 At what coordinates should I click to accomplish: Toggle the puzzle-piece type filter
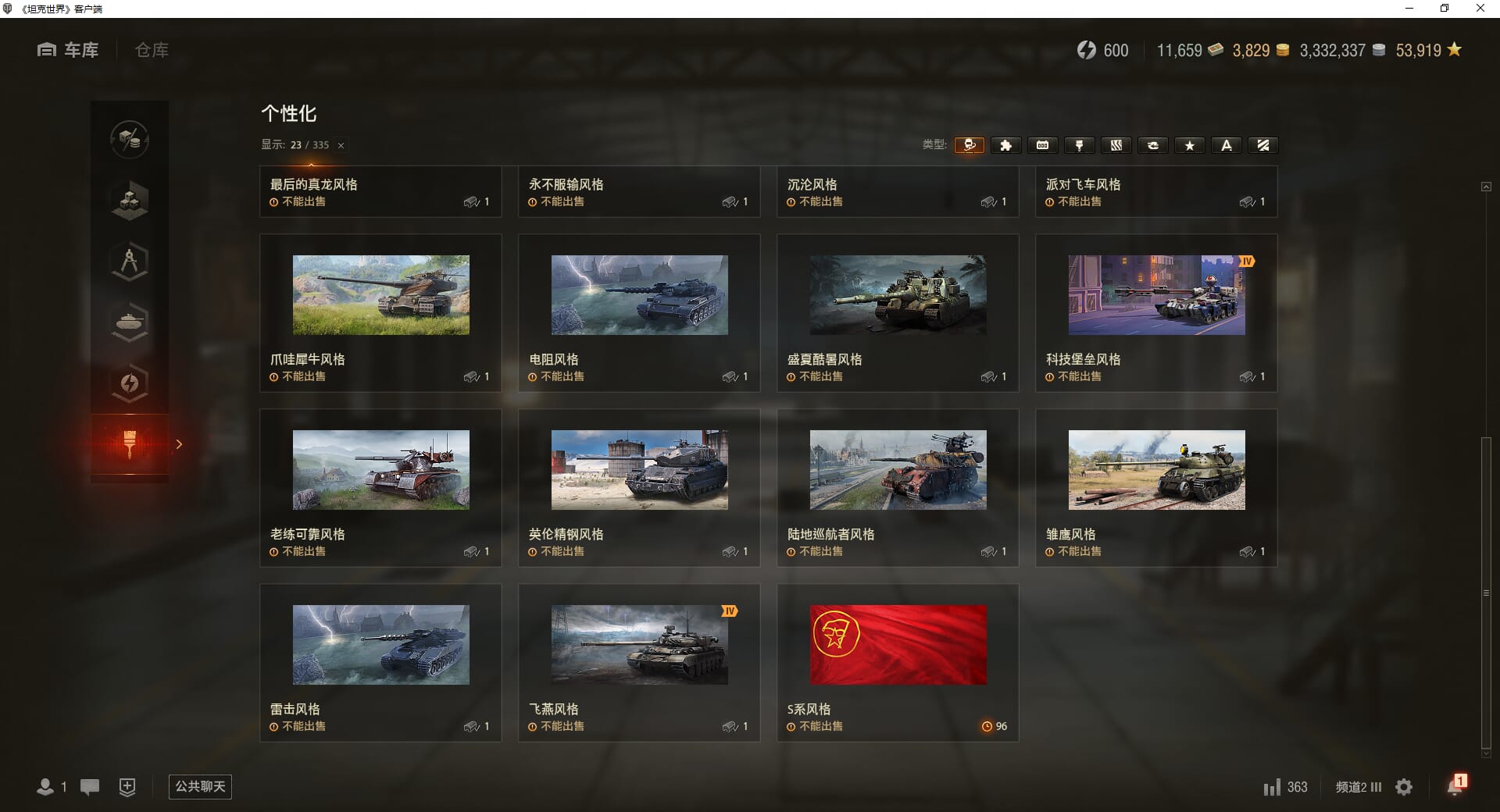(x=1006, y=145)
